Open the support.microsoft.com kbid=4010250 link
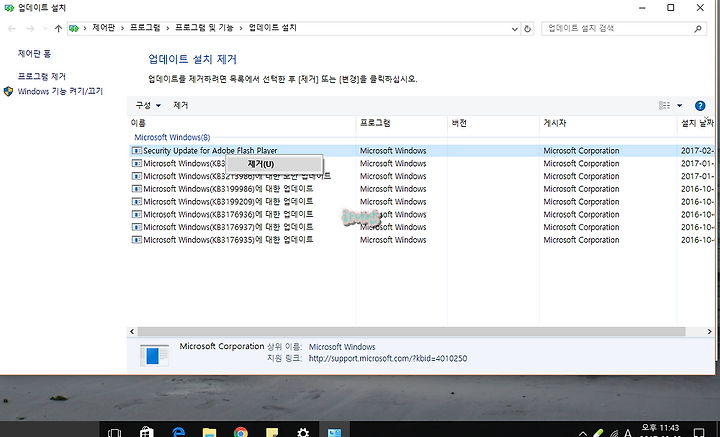This screenshot has width=720, height=437. point(388,359)
